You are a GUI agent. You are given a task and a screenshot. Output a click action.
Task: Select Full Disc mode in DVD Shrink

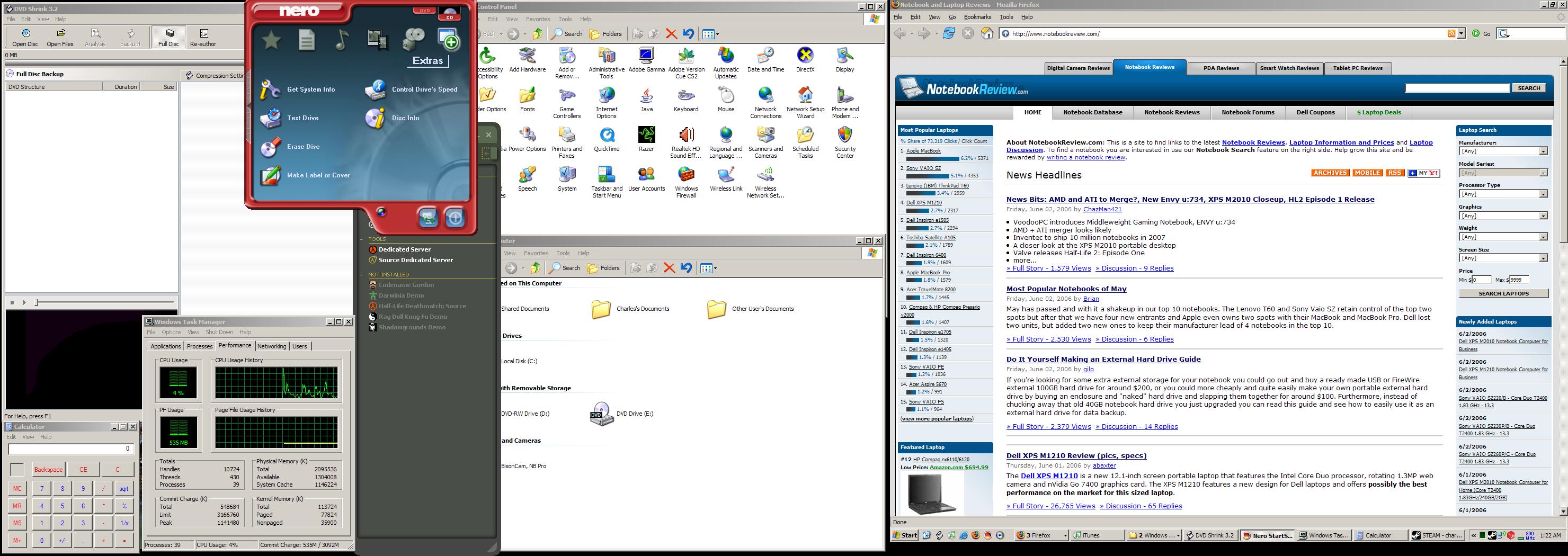coord(168,38)
